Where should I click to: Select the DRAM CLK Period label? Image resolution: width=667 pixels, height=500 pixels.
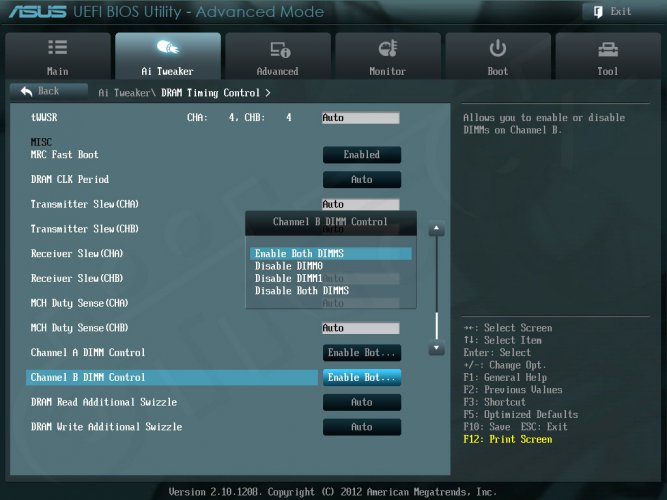point(69,180)
